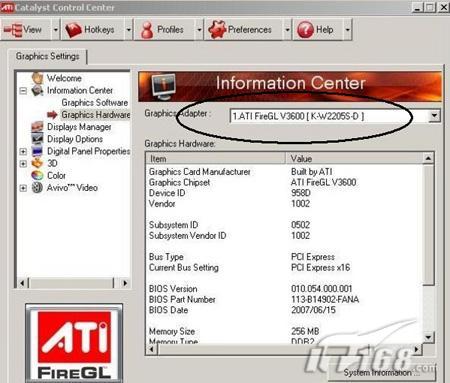Select Welcome in the tree

pos(64,78)
